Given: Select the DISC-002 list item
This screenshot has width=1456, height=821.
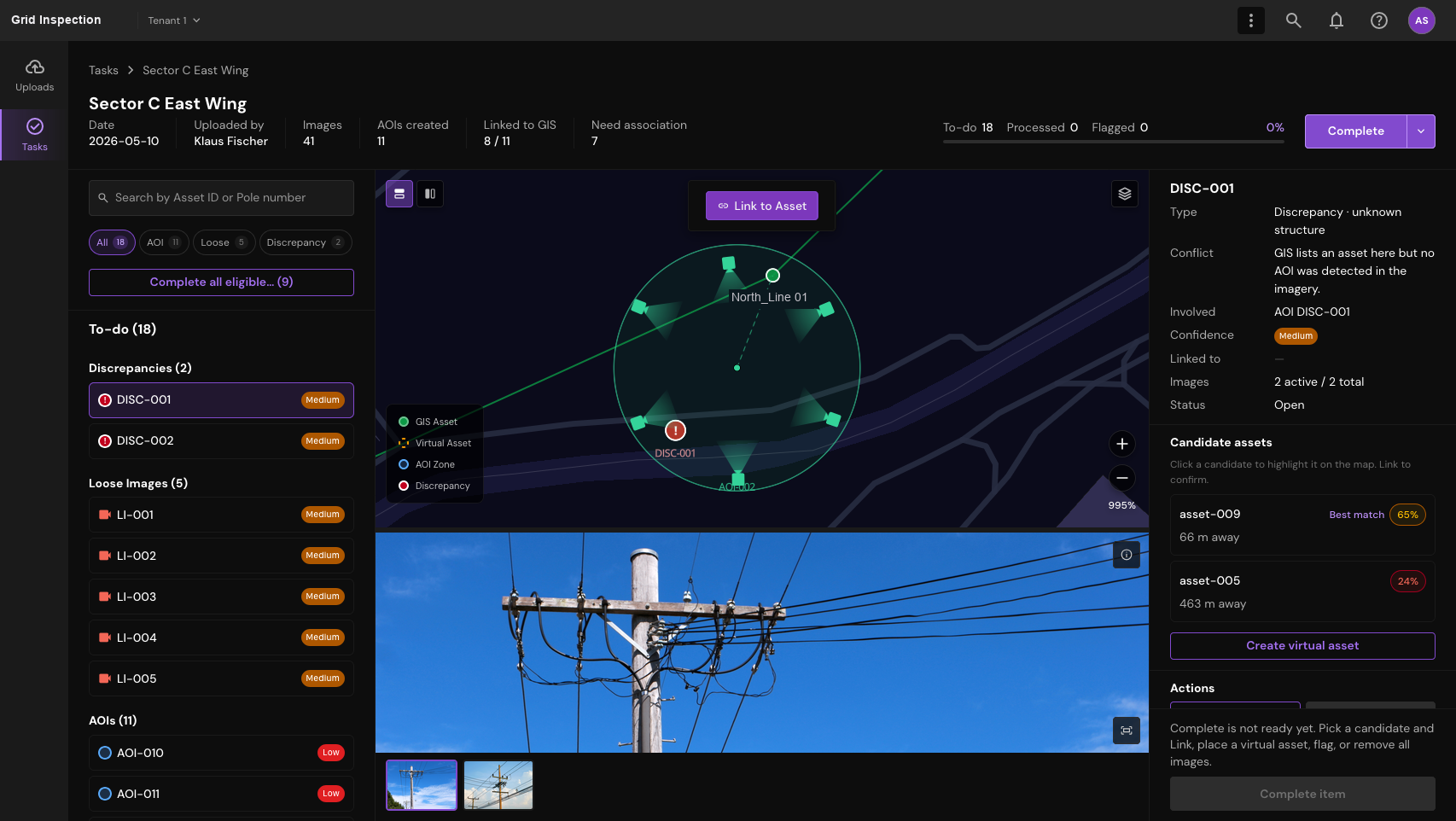Looking at the screenshot, I should click(x=221, y=441).
